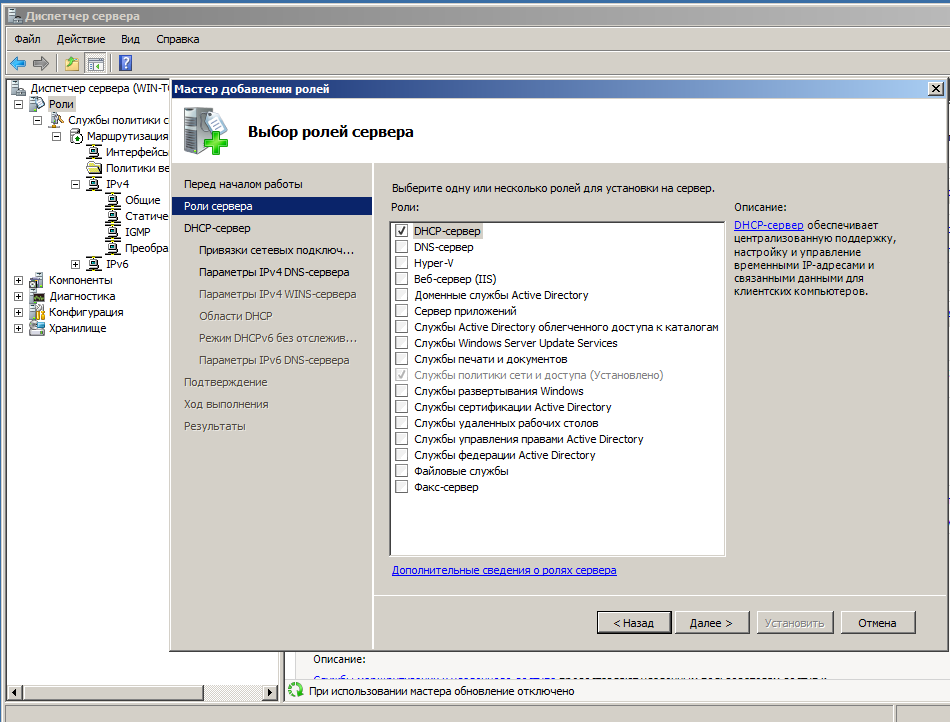Viewport: 950px width, 722px height.
Task: Click the Up one level folder icon
Action: coord(72,64)
